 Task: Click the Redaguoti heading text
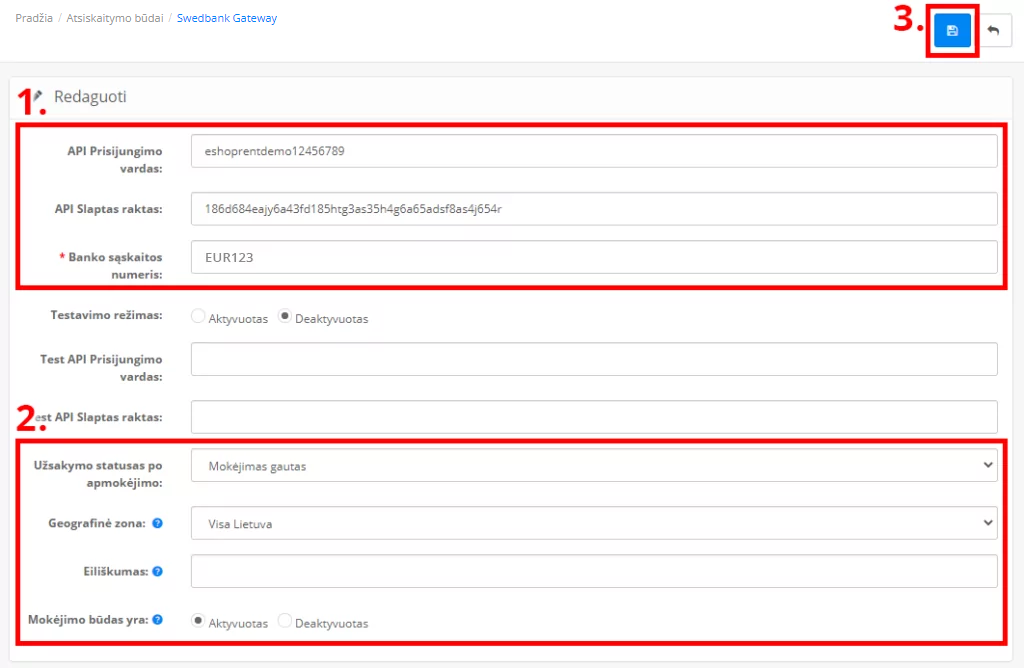[90, 97]
